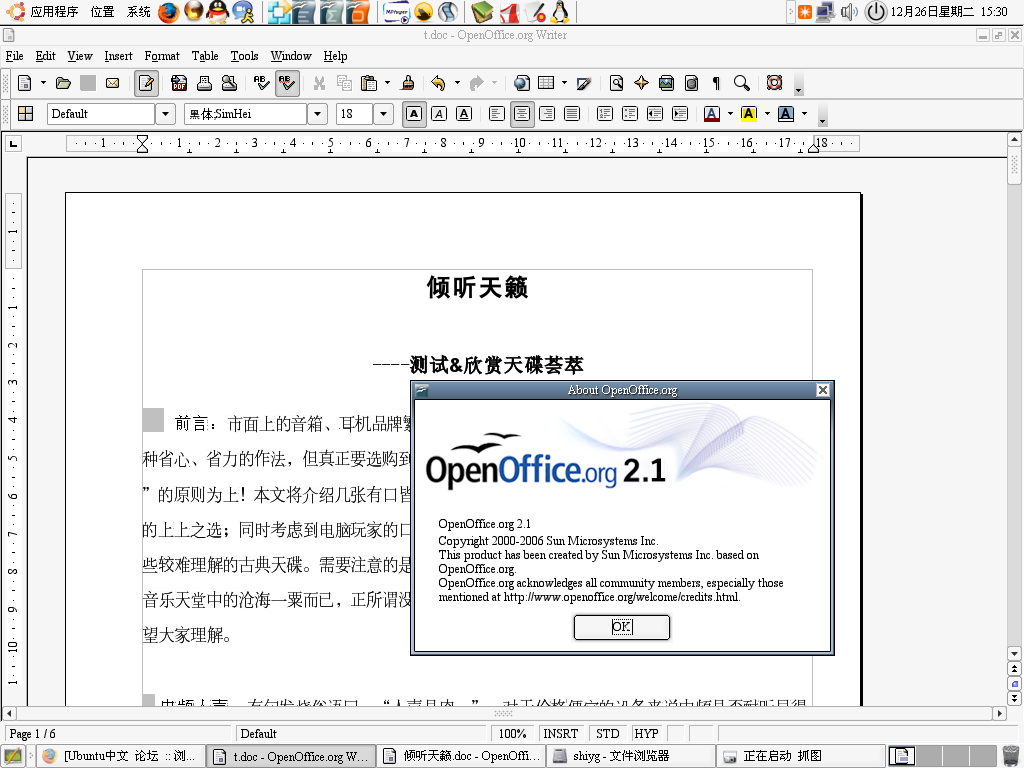Click OK in About OpenOffice.org dialog
The image size is (1024, 768).
(622, 627)
